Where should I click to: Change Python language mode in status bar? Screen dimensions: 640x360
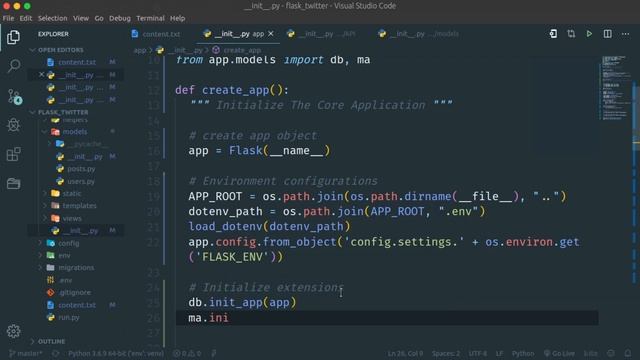tap(523, 353)
